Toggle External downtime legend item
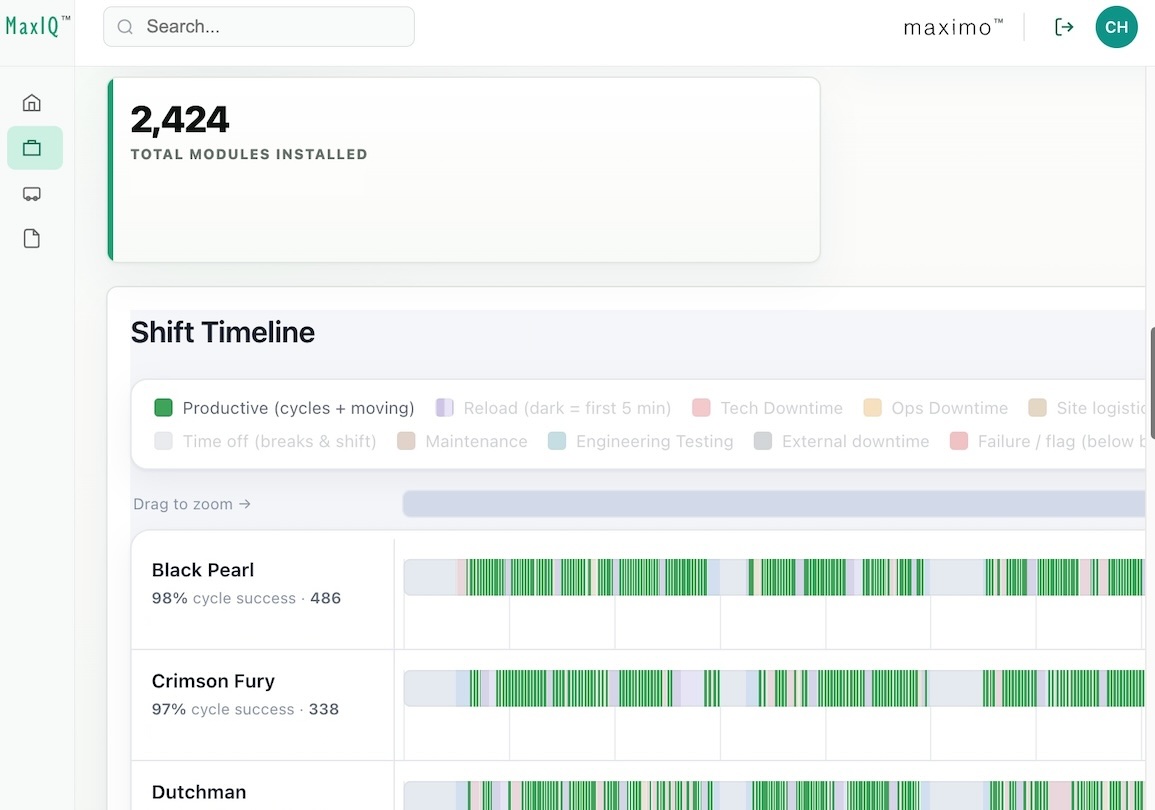 click(x=841, y=441)
